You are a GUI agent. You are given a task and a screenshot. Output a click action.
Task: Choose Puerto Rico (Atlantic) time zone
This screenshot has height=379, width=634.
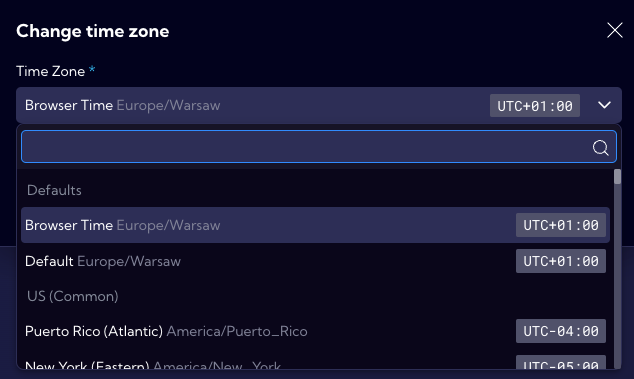tap(315, 331)
